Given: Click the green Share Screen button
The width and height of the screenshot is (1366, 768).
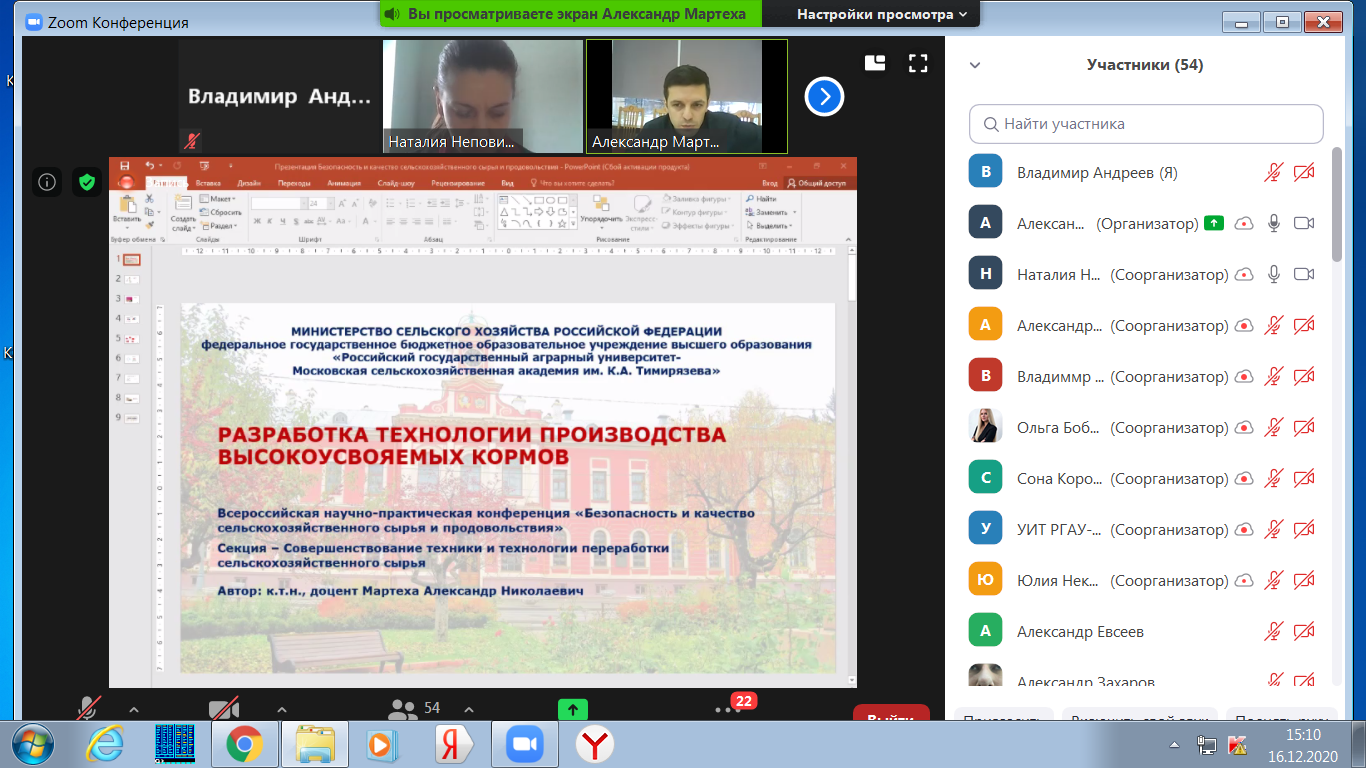Looking at the screenshot, I should point(573,709).
